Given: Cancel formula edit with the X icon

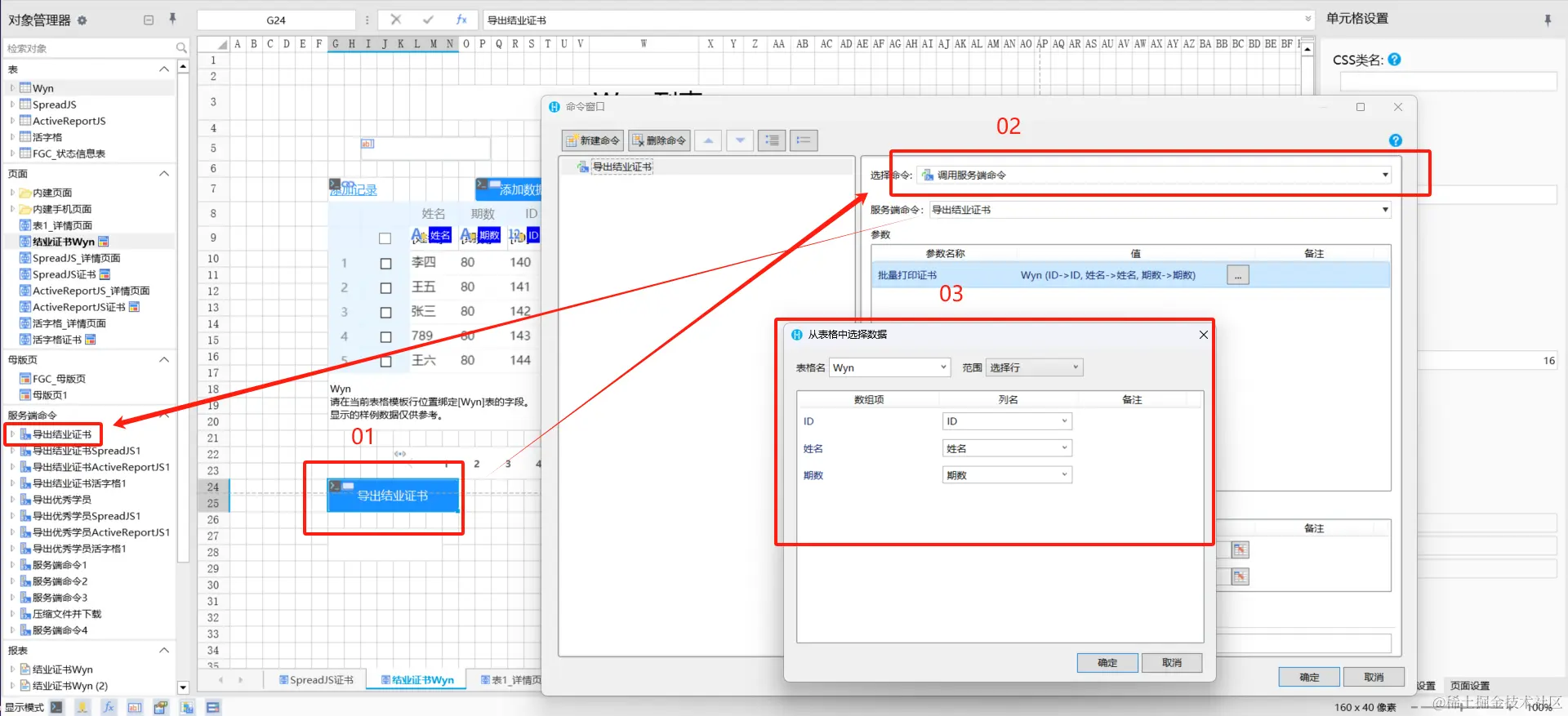Looking at the screenshot, I should 396,20.
